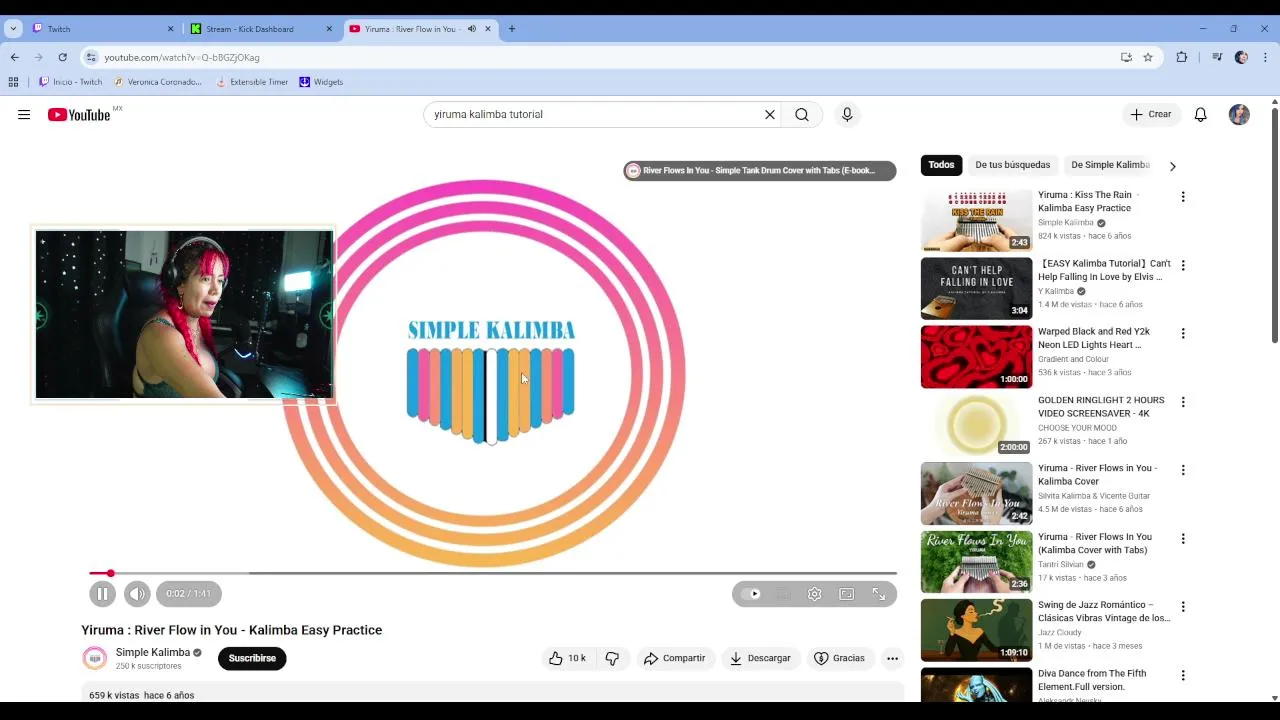Focus the YouTube search field

595,115
